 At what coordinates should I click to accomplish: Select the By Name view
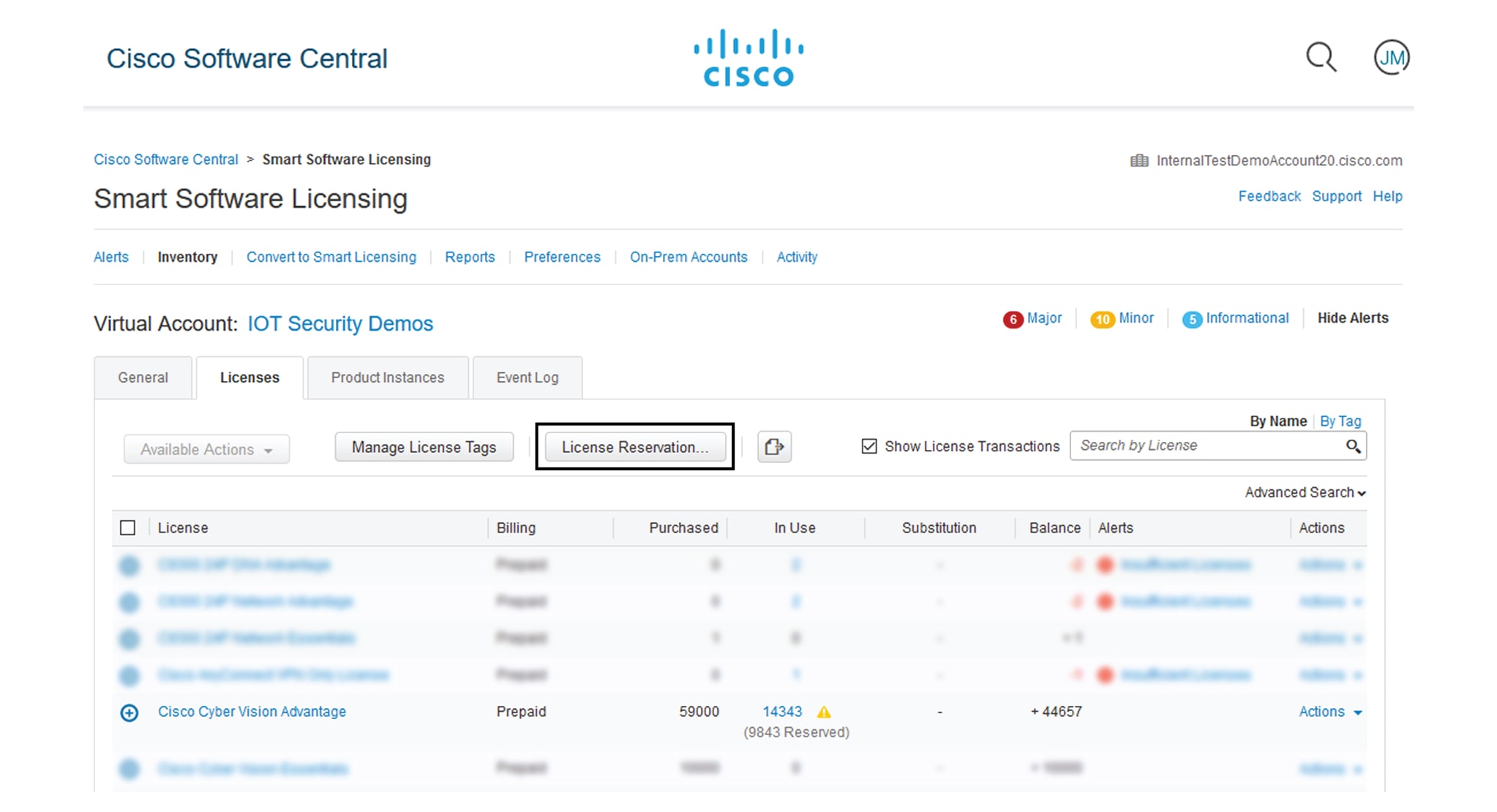coord(1278,421)
